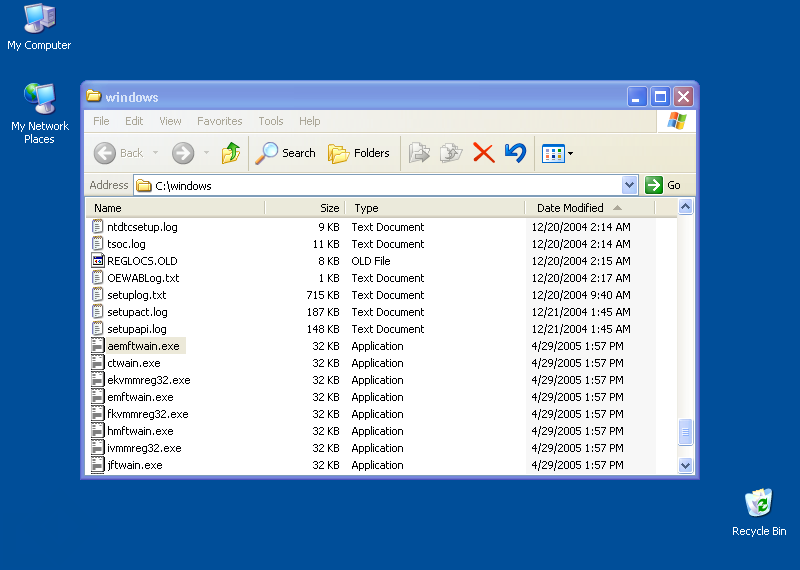
Task: Open the Search pane
Action: click(x=286, y=153)
